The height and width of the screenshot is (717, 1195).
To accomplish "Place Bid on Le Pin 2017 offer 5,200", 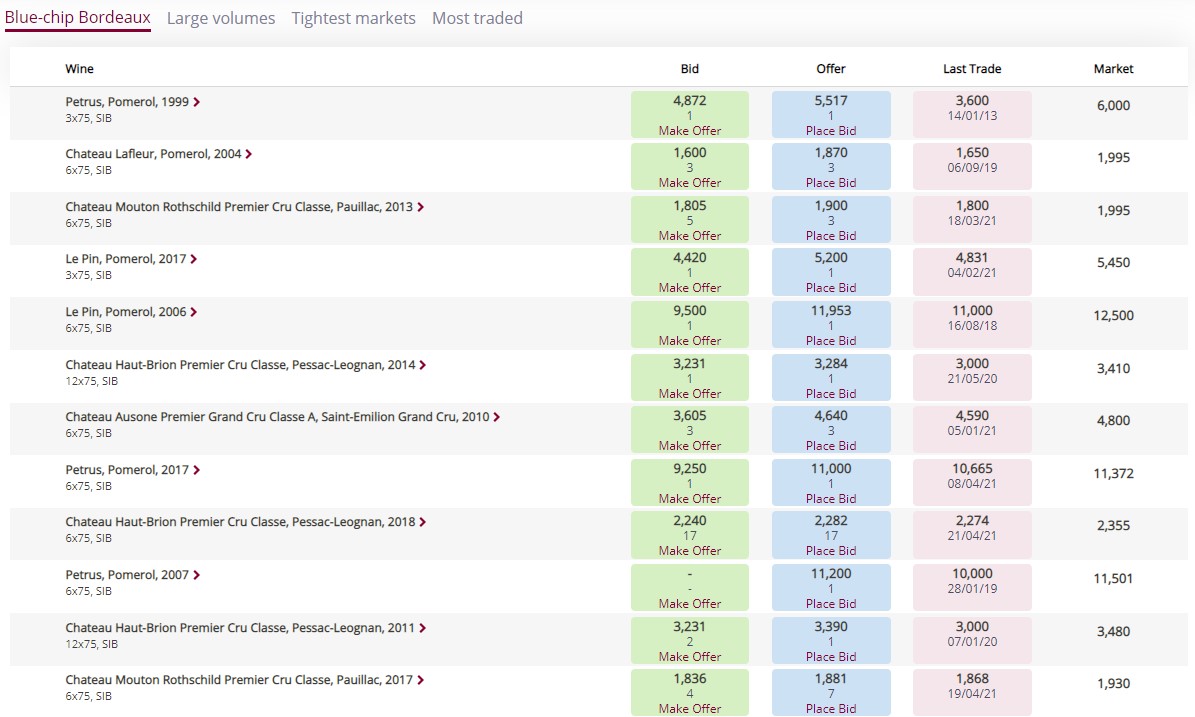I will click(x=831, y=288).
